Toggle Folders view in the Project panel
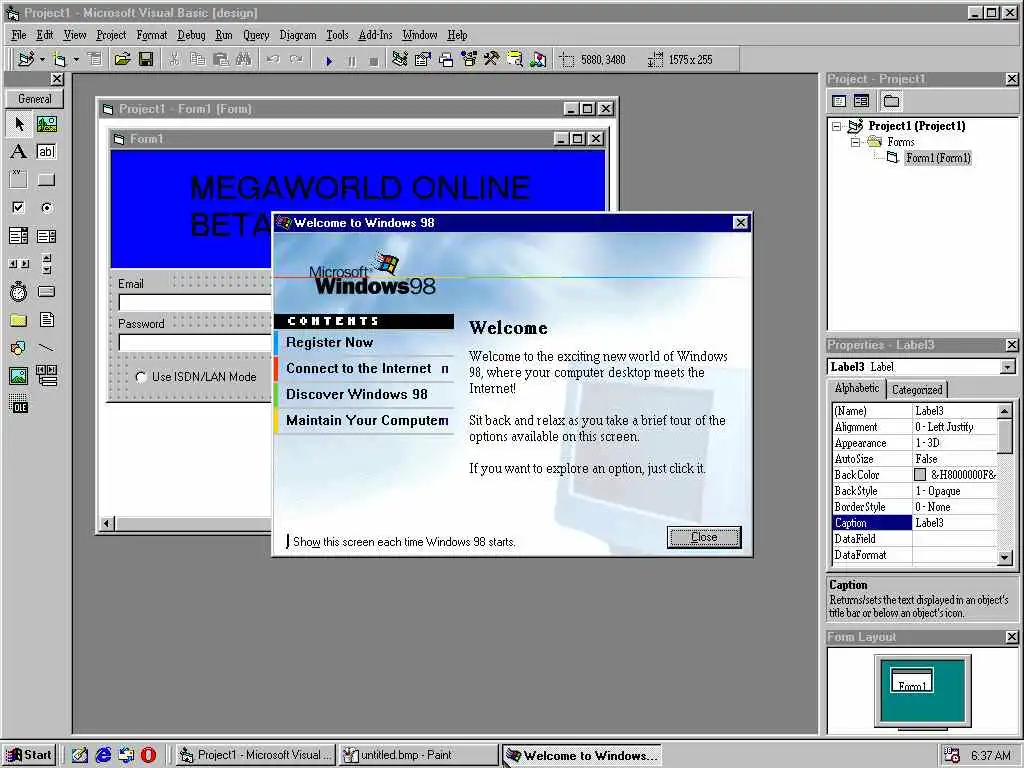 [x=891, y=101]
